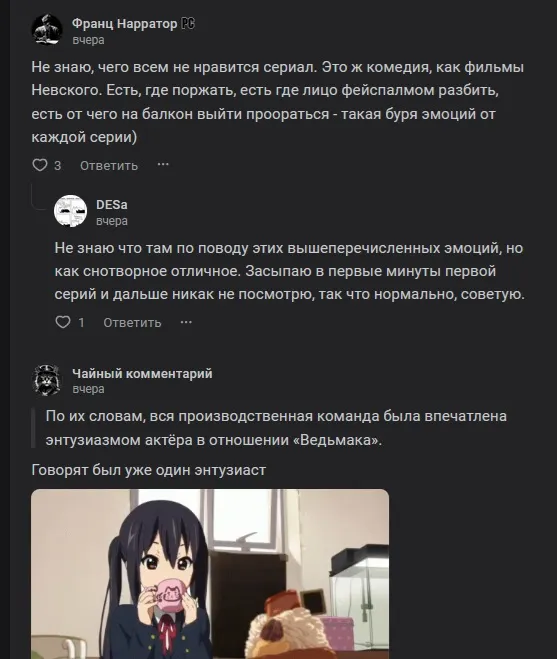Image resolution: width=557 pixels, height=659 pixels.
Task: Open the username Чайный комментарий
Action: tap(142, 373)
